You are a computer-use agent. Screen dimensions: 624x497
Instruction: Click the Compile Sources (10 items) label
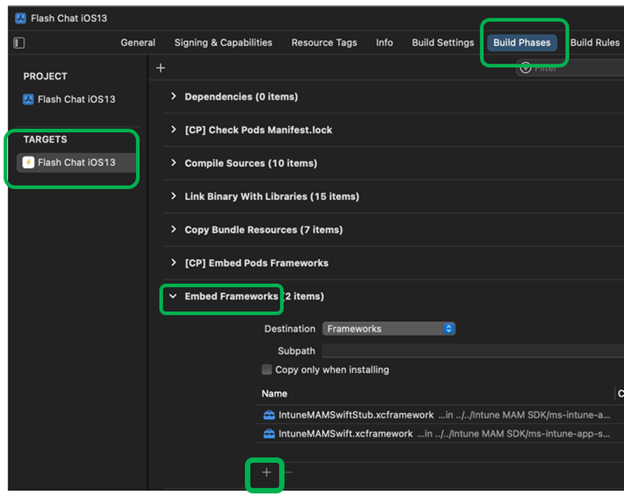click(251, 163)
